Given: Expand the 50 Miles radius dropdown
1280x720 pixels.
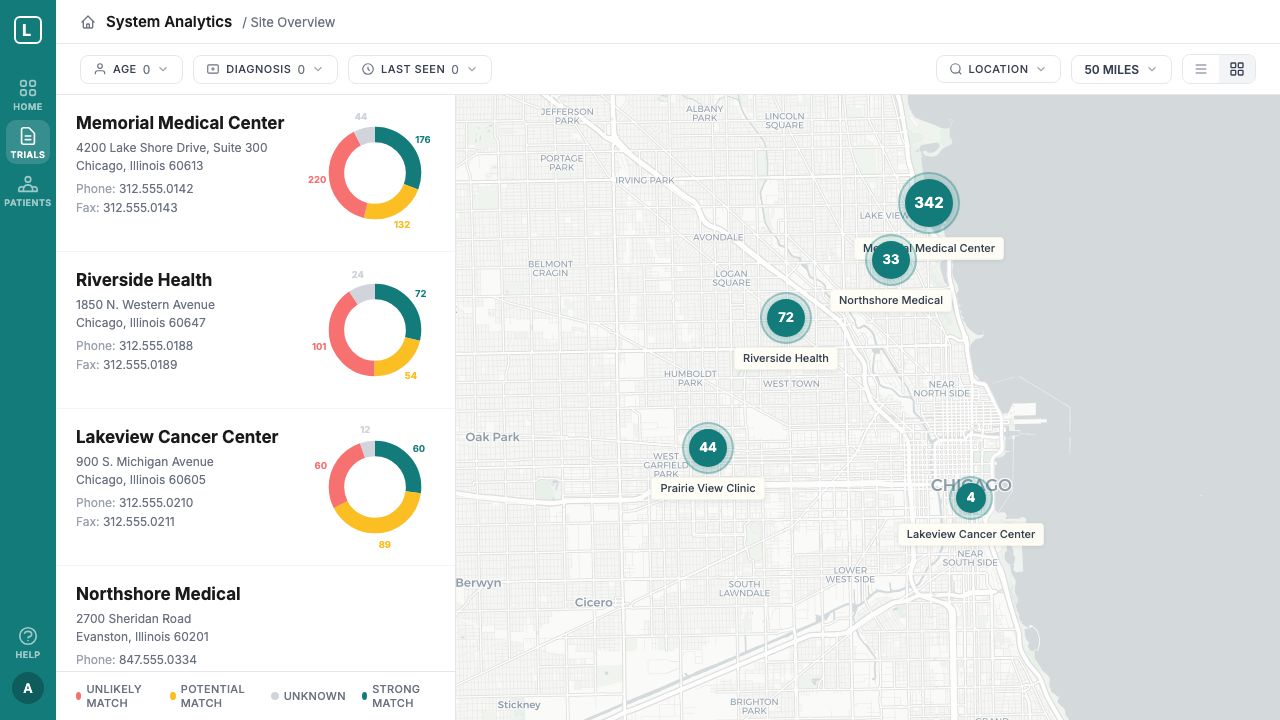Looking at the screenshot, I should 1120,69.
